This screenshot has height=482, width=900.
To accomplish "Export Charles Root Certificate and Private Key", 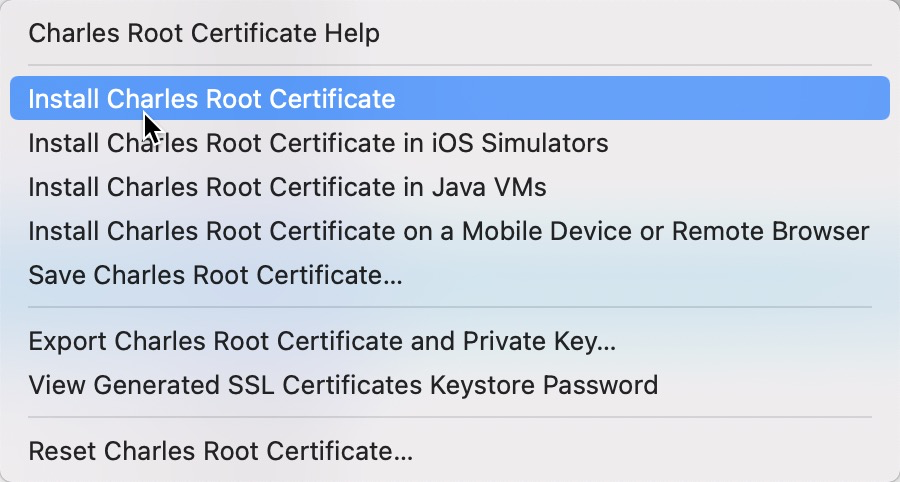I will click(x=322, y=341).
